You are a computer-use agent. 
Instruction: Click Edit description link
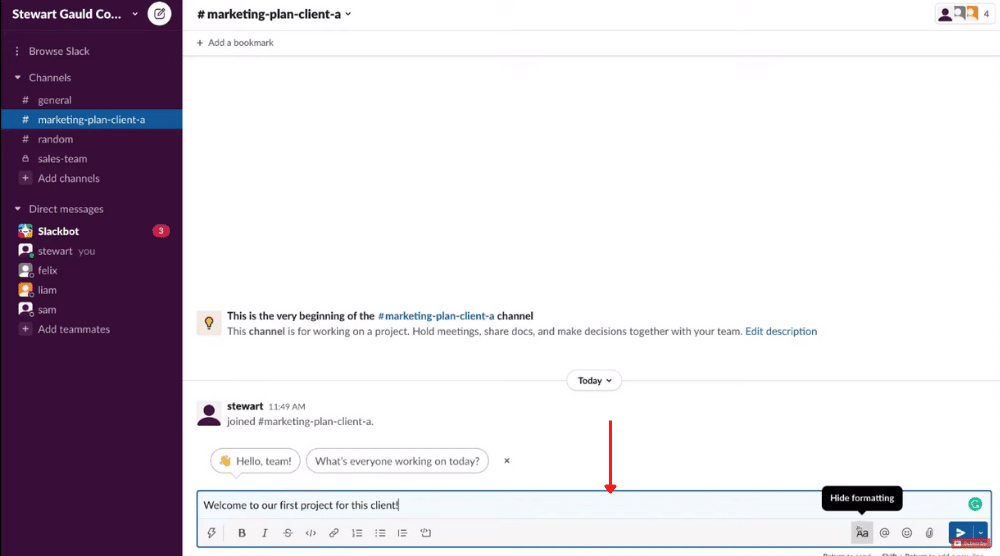click(x=781, y=332)
